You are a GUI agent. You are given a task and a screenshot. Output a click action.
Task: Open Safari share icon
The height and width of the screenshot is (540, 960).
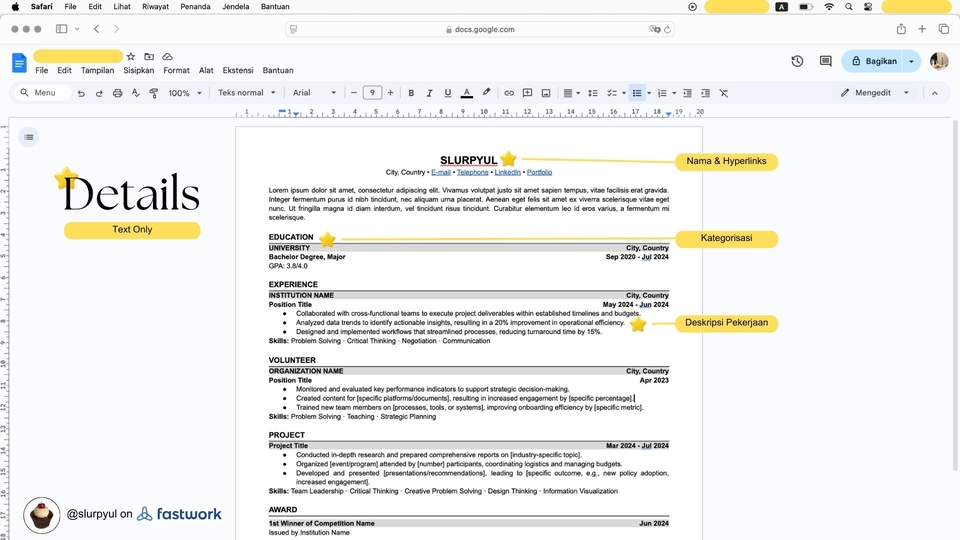[x=901, y=29]
